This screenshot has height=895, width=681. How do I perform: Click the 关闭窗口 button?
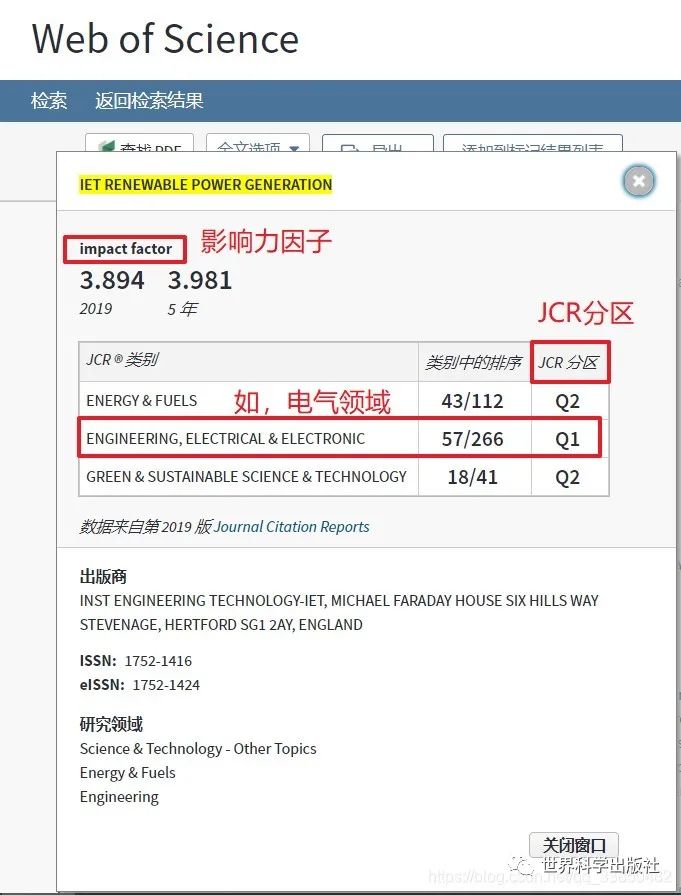pos(574,845)
